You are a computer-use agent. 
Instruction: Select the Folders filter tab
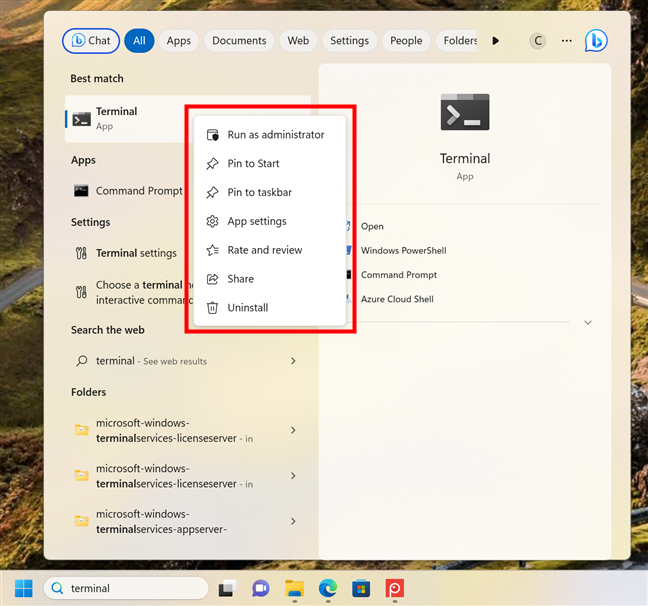pos(457,41)
